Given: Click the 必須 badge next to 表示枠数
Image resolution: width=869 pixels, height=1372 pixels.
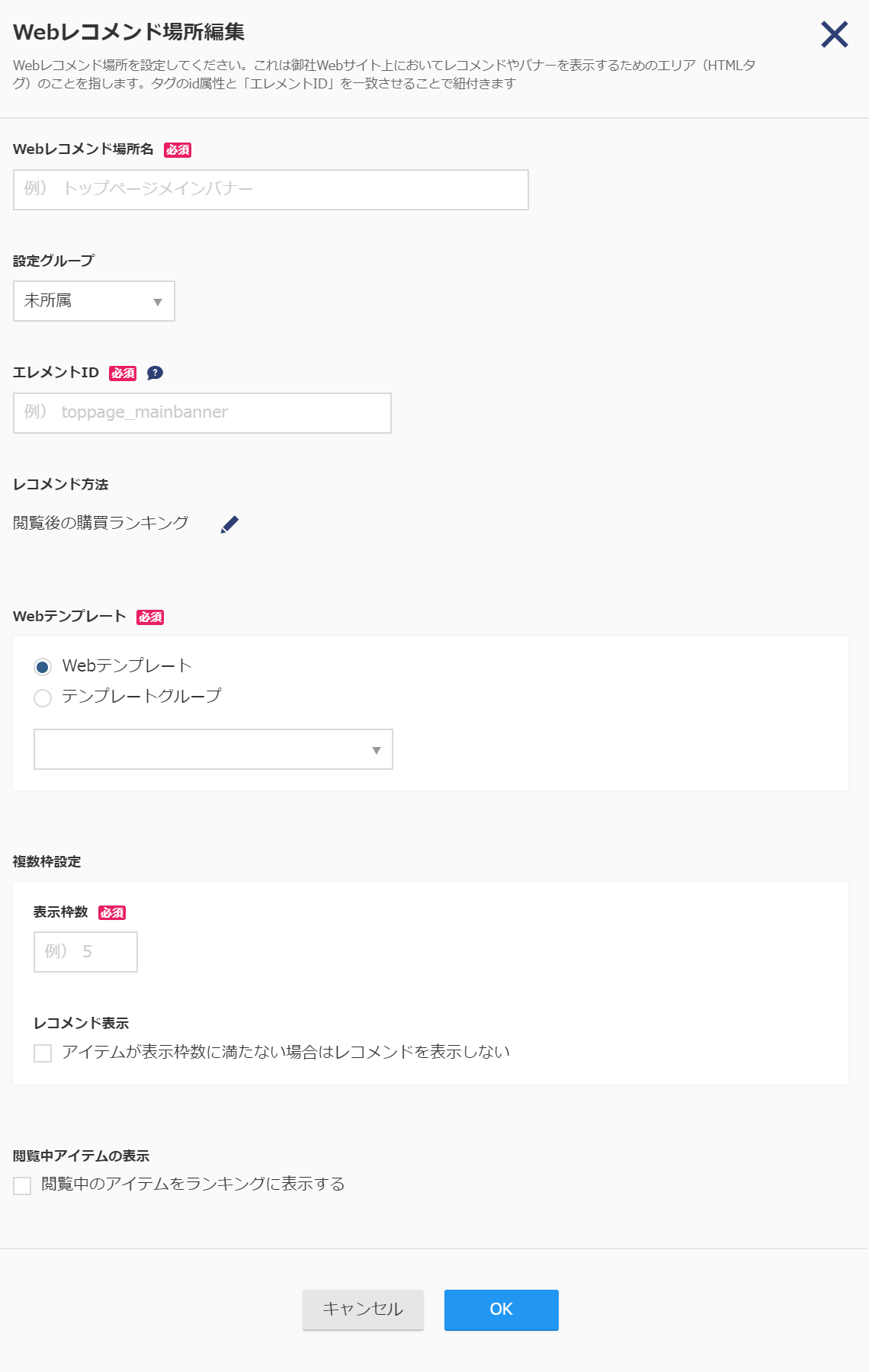Looking at the screenshot, I should point(112,912).
